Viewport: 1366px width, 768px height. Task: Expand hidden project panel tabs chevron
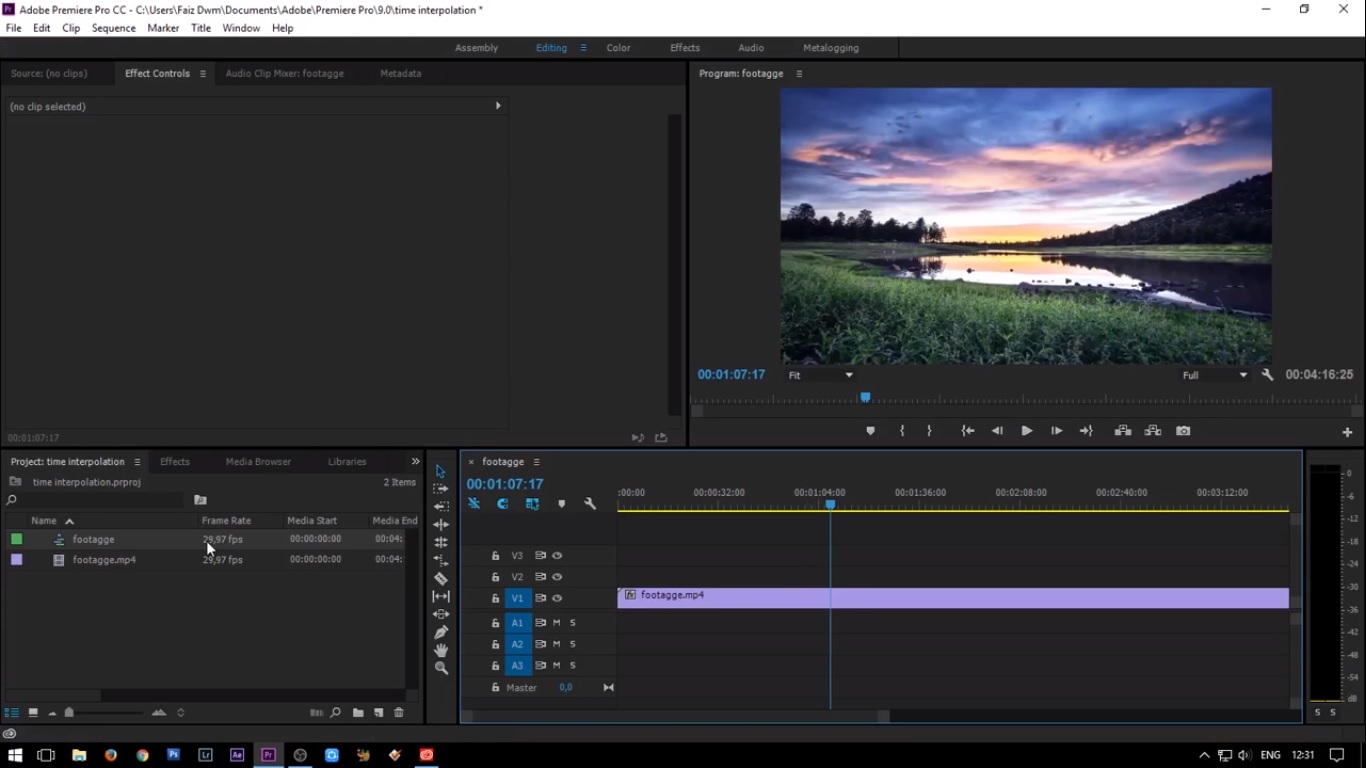tap(415, 461)
